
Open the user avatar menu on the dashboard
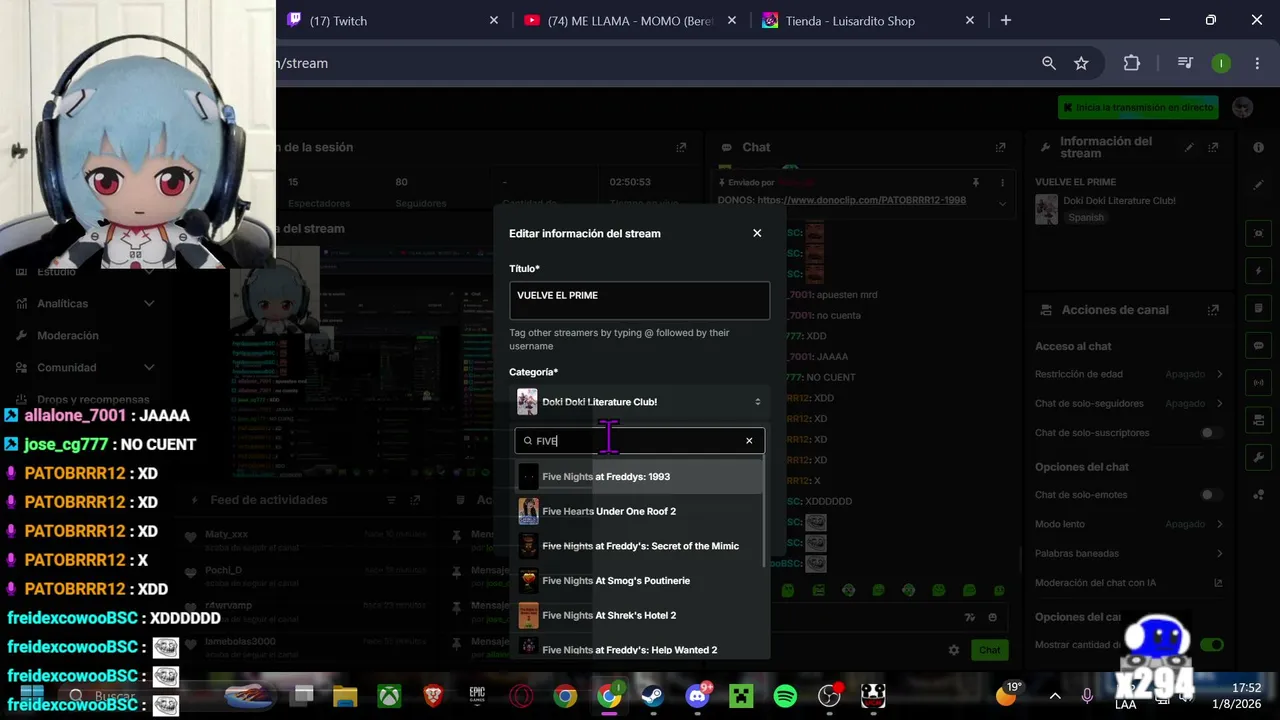click(x=1242, y=107)
